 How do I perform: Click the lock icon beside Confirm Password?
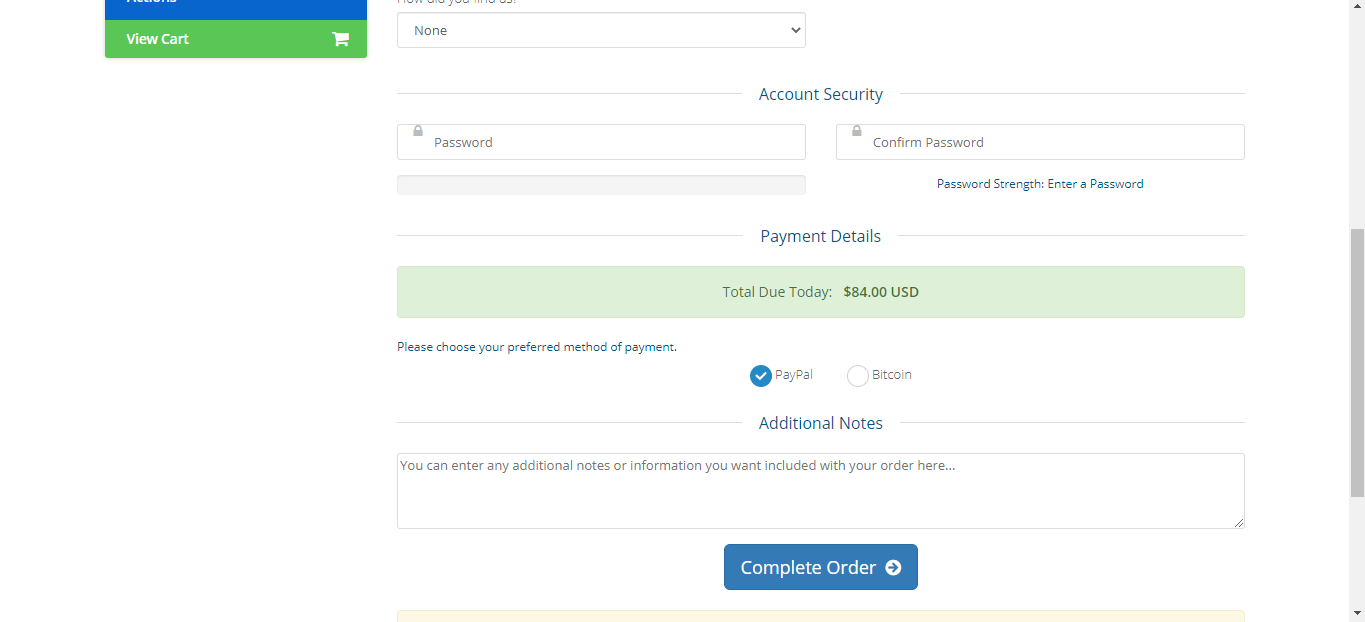(857, 131)
